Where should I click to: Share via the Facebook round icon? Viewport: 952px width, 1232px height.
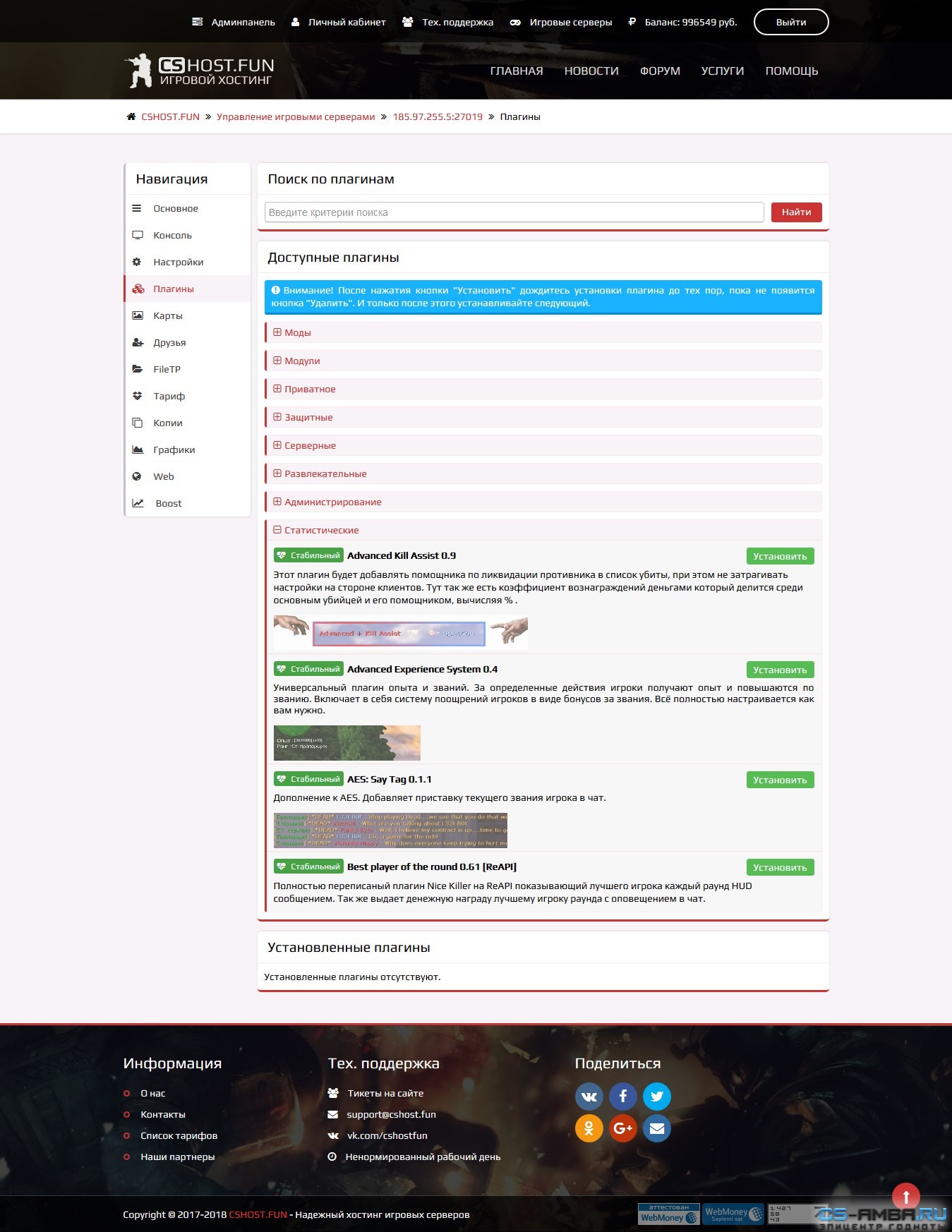pos(623,1097)
